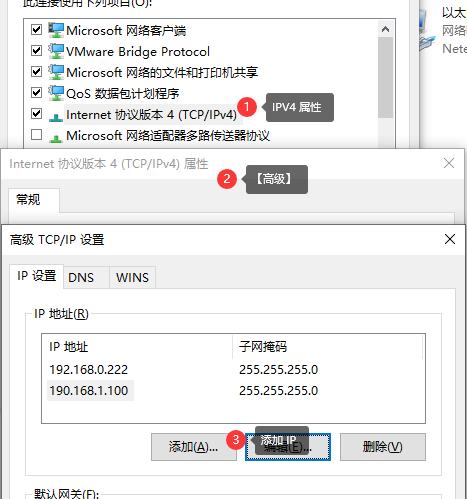The image size is (467, 499).
Task: Switch to the IP 设置 tab
Action: click(x=36, y=276)
